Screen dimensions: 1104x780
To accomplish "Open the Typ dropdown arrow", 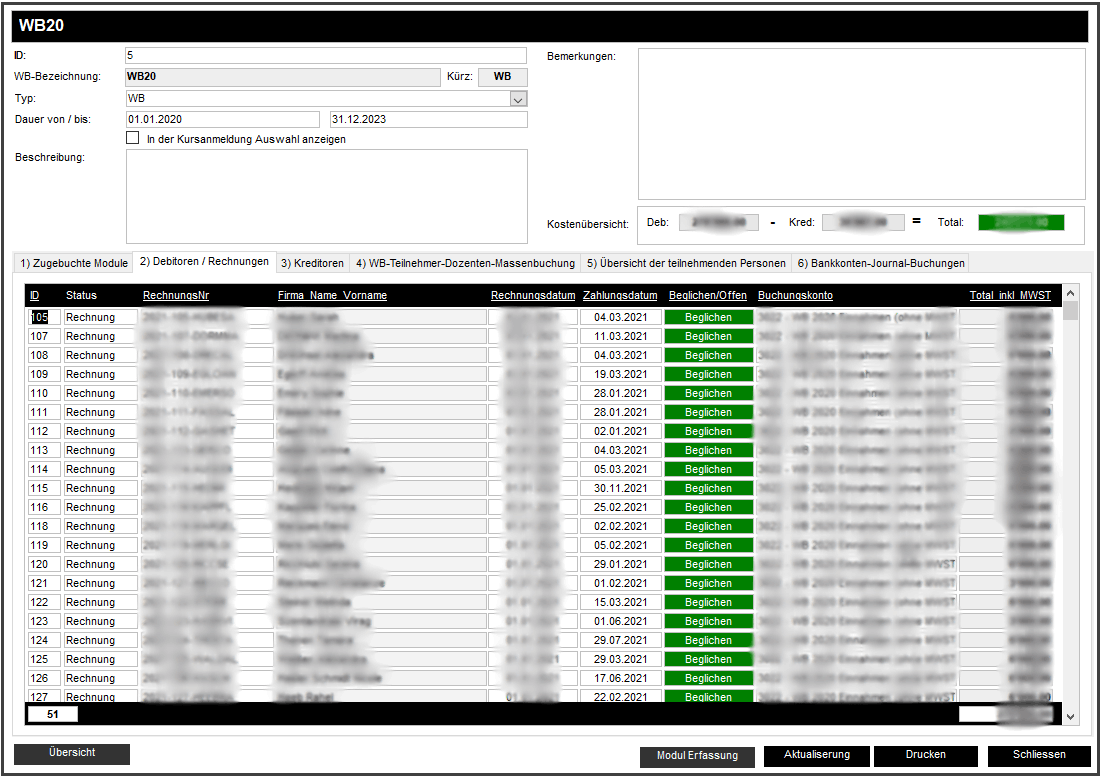I will click(x=518, y=99).
